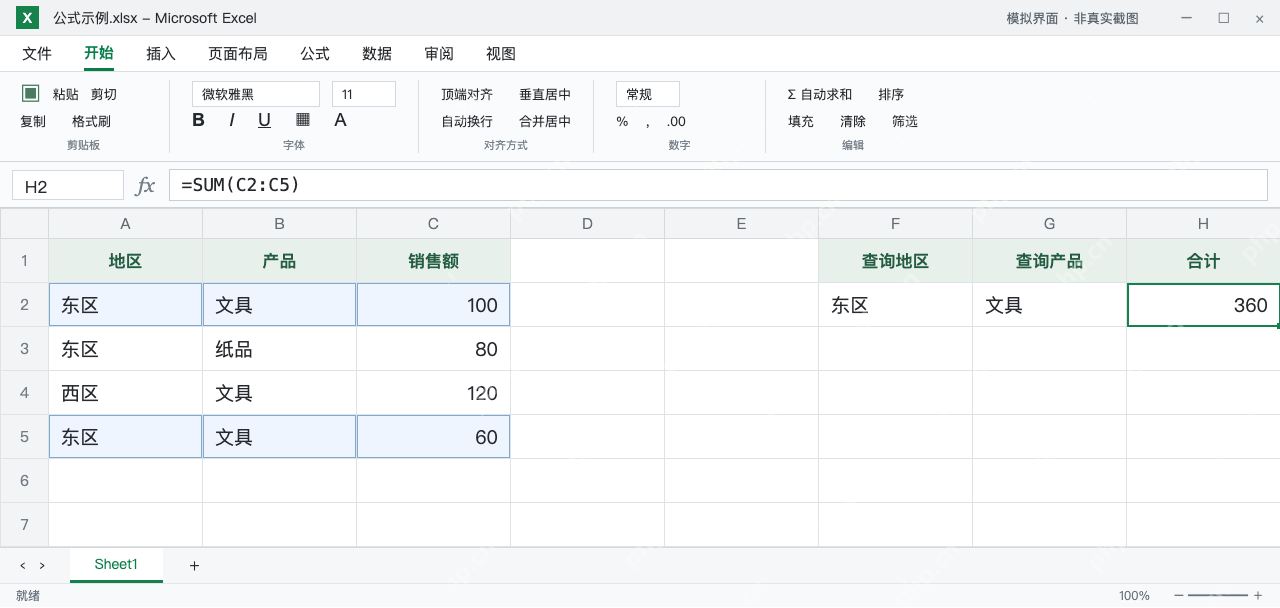Open the 微软雅黑 font name box
This screenshot has width=1280, height=608.
[256, 94]
